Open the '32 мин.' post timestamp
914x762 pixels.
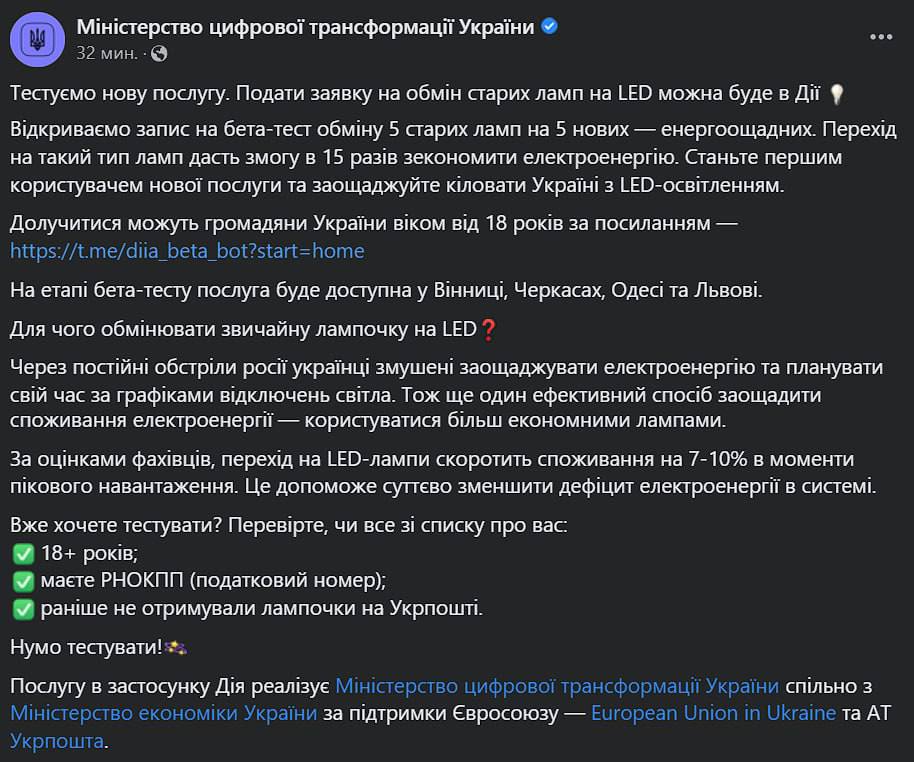click(x=108, y=52)
